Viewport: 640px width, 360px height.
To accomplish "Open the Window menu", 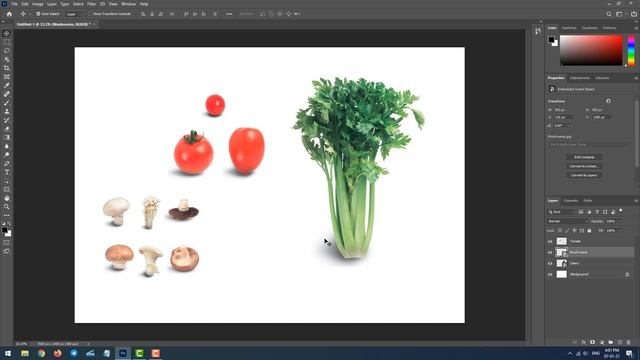I will coord(128,4).
